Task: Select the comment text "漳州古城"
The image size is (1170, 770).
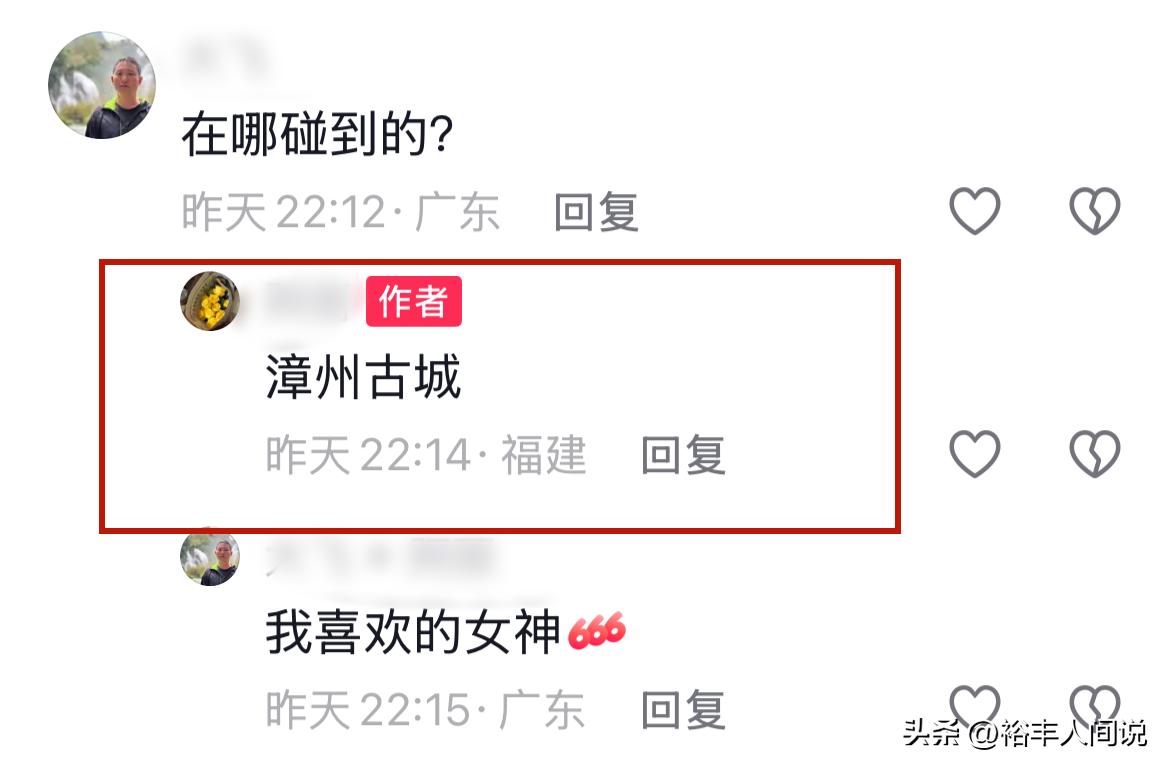Action: (363, 377)
